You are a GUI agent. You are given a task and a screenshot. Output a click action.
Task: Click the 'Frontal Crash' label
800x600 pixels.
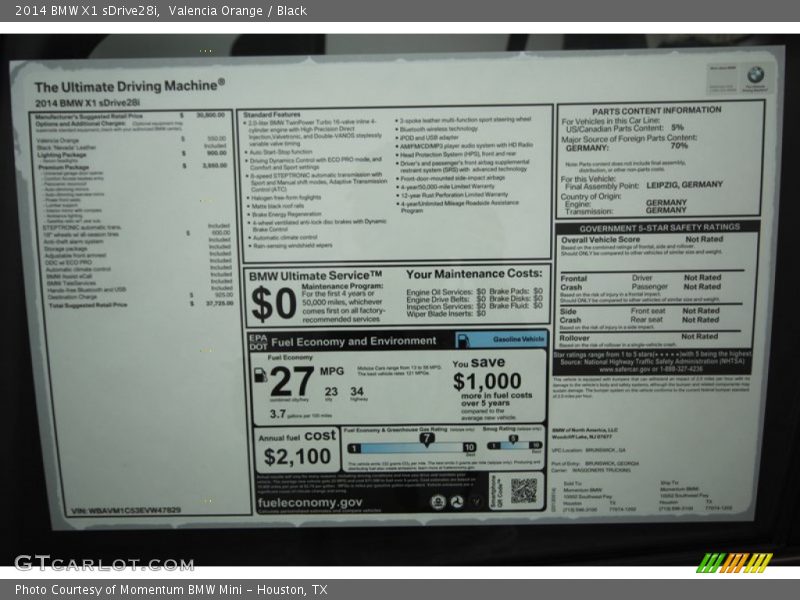point(573,283)
